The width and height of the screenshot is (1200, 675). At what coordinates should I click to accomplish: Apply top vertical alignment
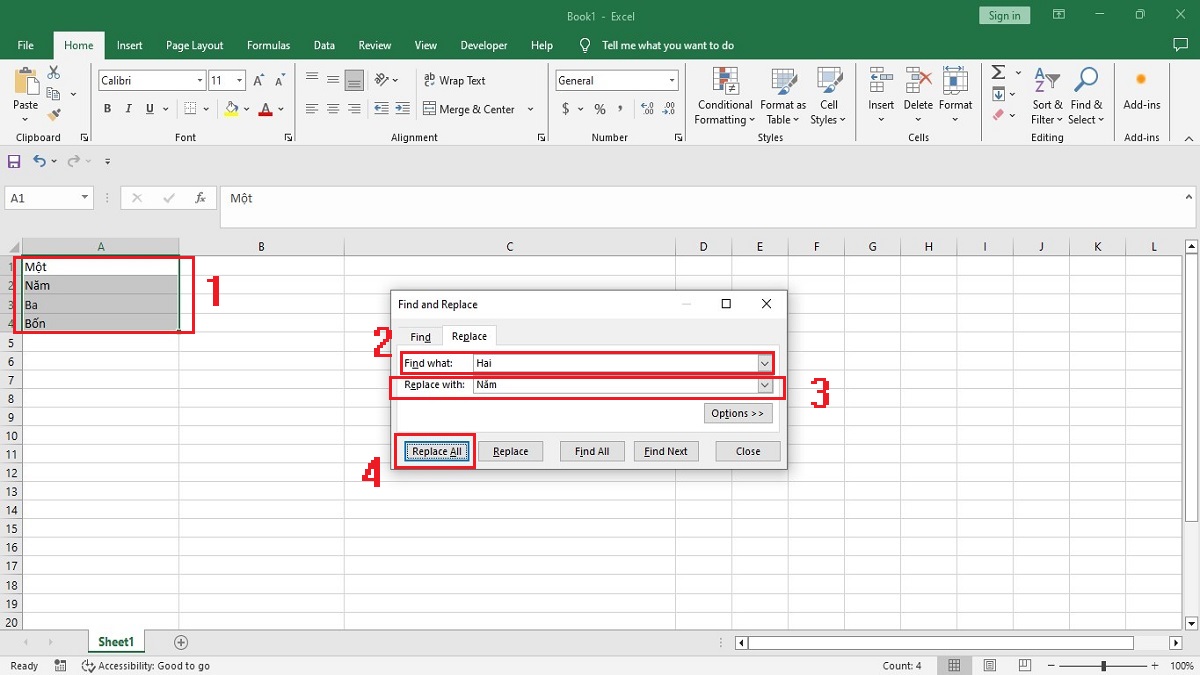coord(312,80)
